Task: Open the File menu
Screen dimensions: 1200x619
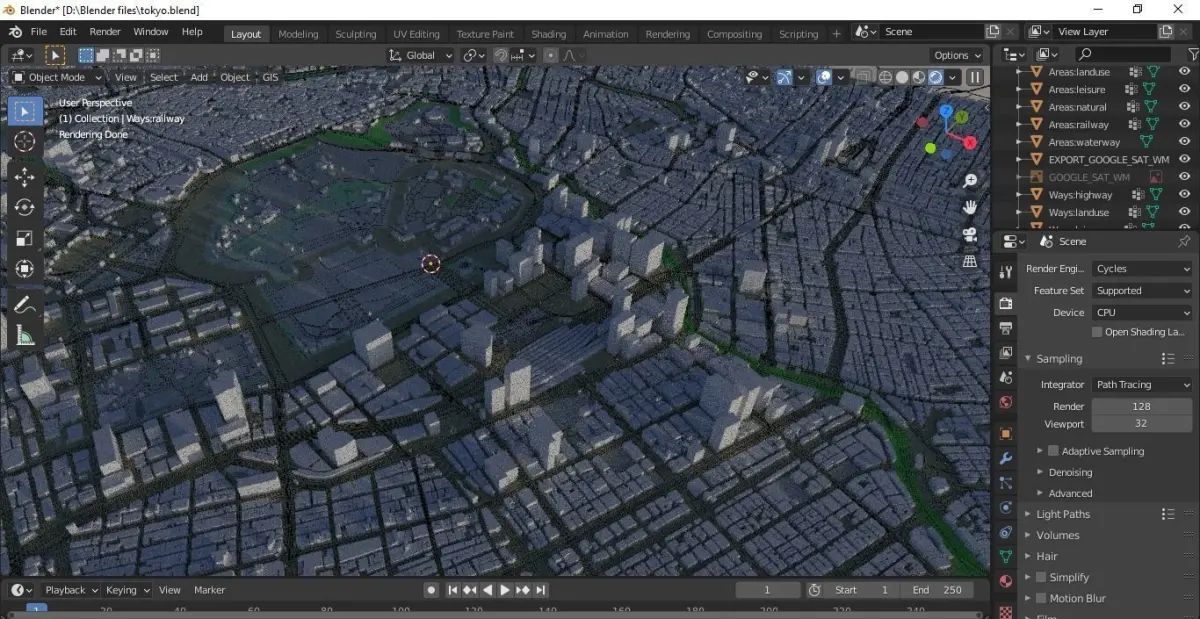Action: [x=39, y=32]
